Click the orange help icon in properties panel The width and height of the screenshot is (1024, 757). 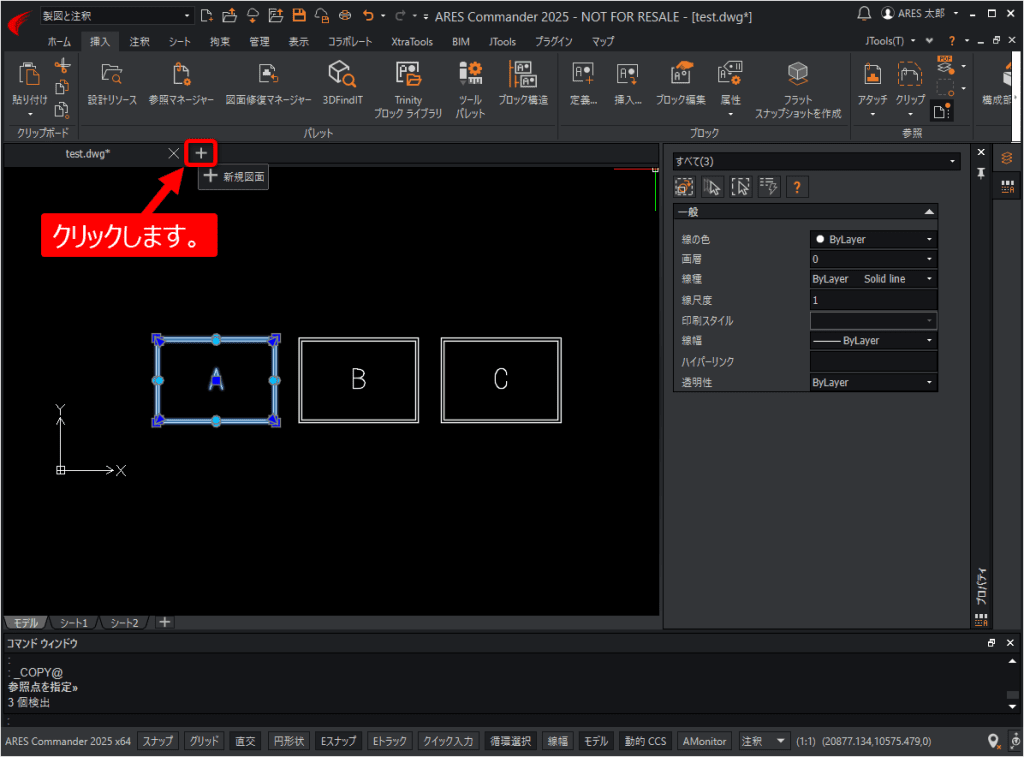click(797, 187)
